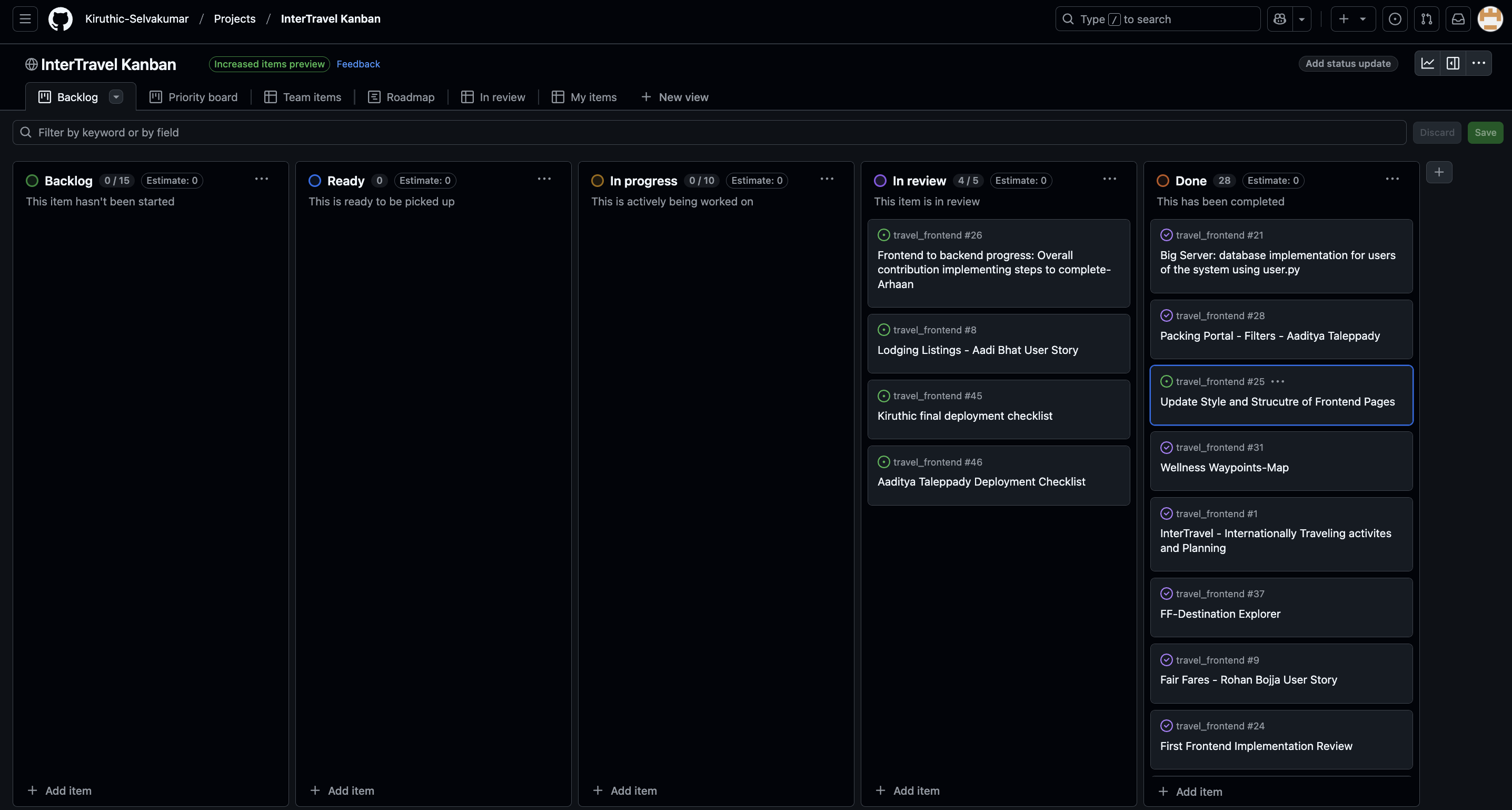The width and height of the screenshot is (1512, 810).
Task: Add item to Backlog column
Action: click(x=60, y=791)
